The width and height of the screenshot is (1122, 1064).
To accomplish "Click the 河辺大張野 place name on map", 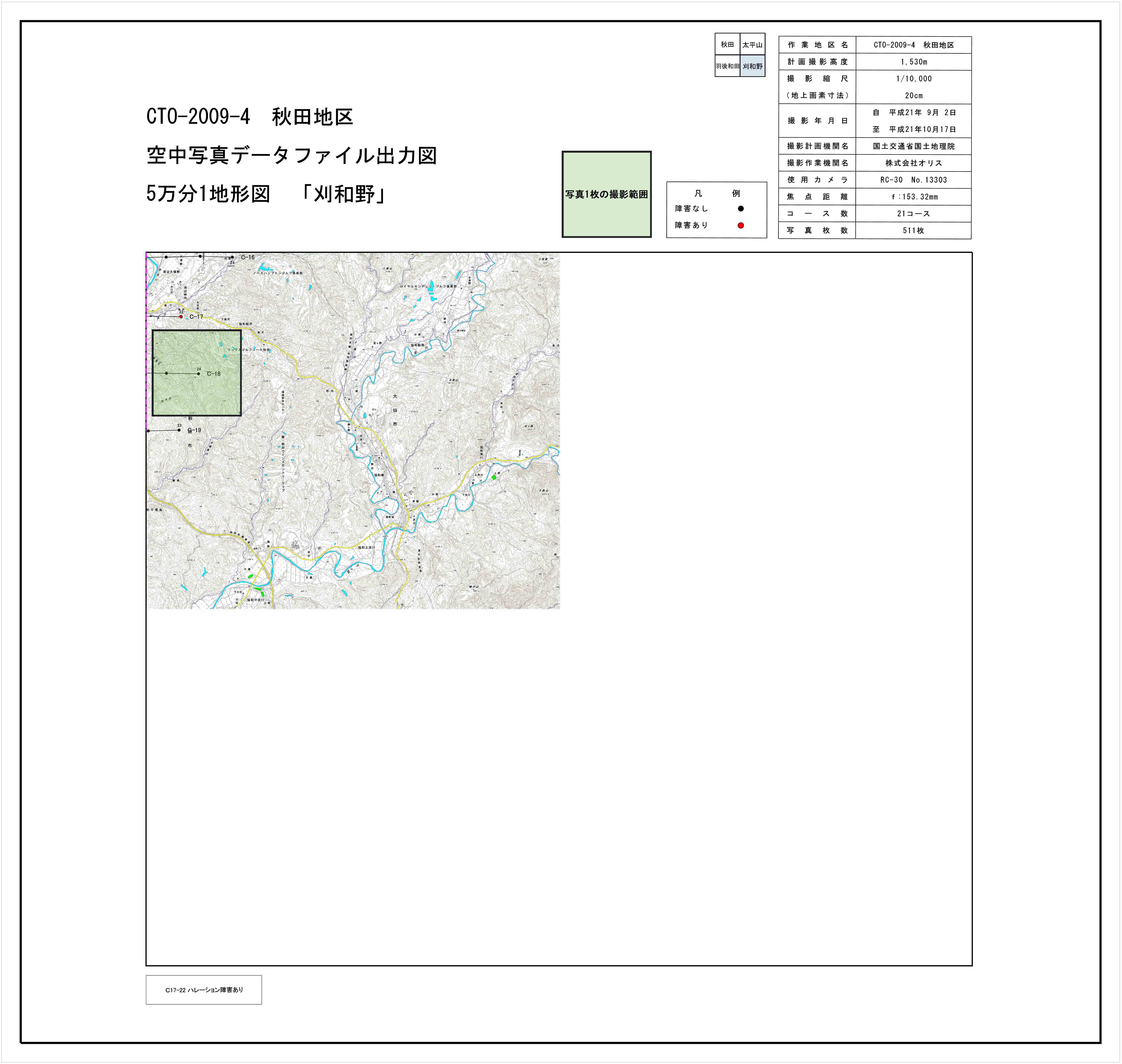I will (x=171, y=272).
